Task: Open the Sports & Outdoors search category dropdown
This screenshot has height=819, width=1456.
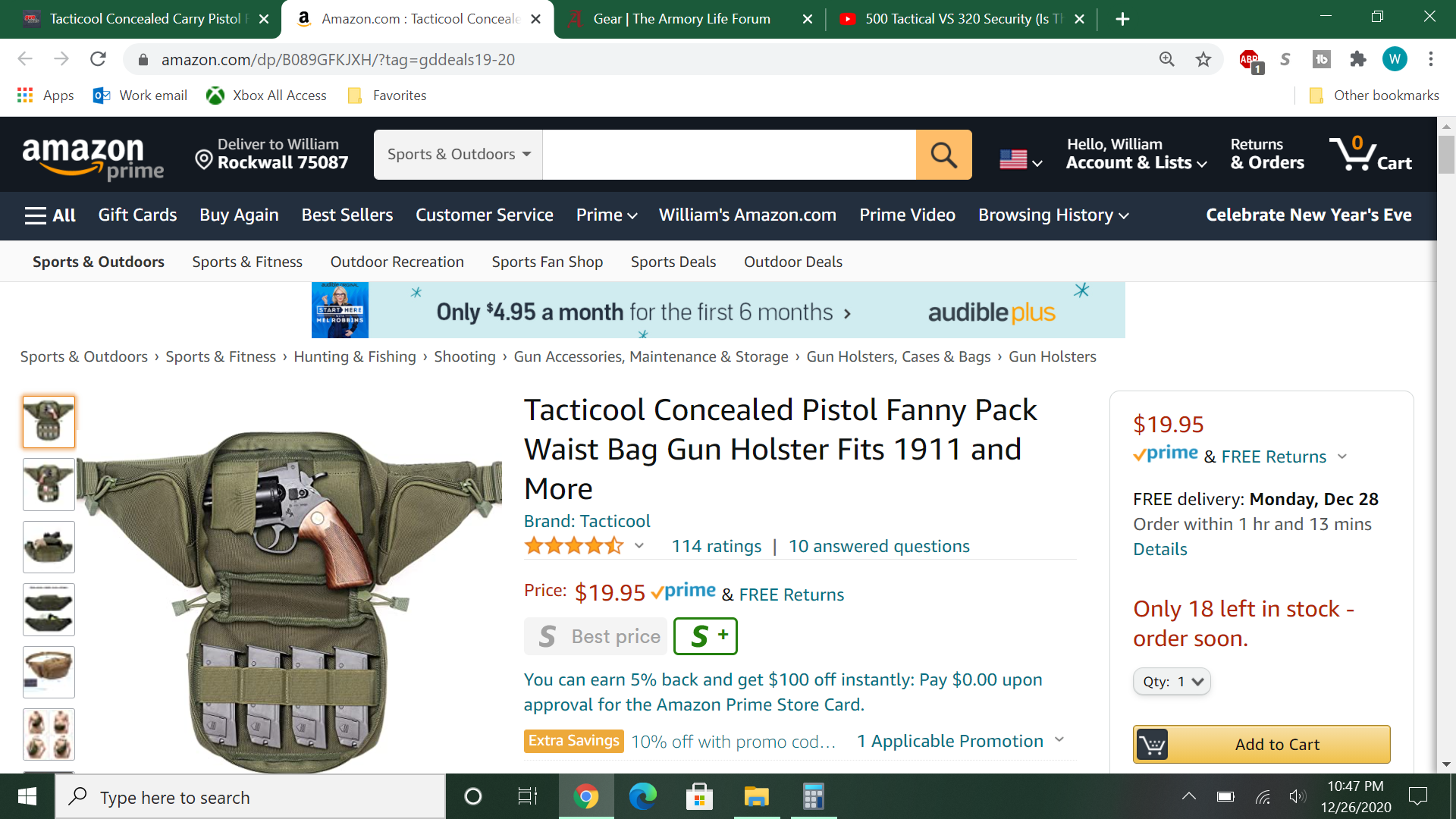Action: tap(458, 155)
